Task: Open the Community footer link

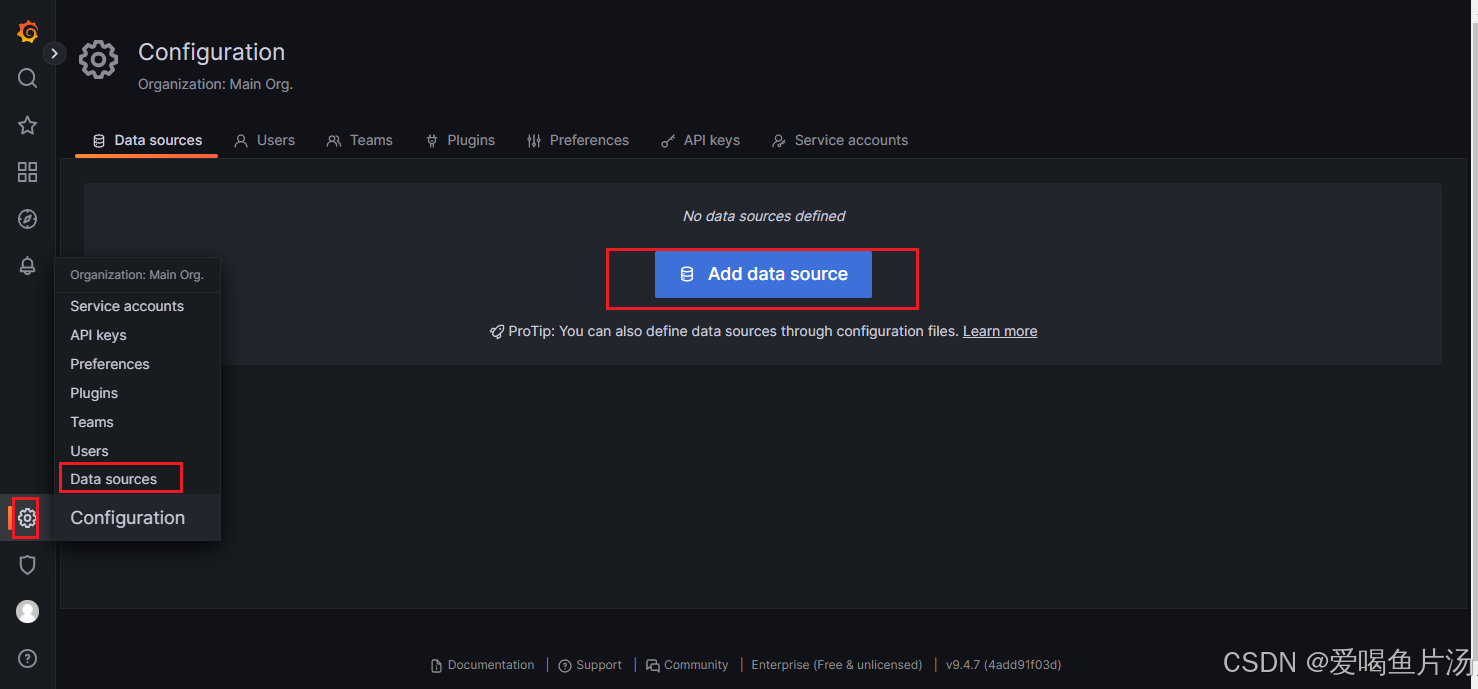Action: pos(687,665)
